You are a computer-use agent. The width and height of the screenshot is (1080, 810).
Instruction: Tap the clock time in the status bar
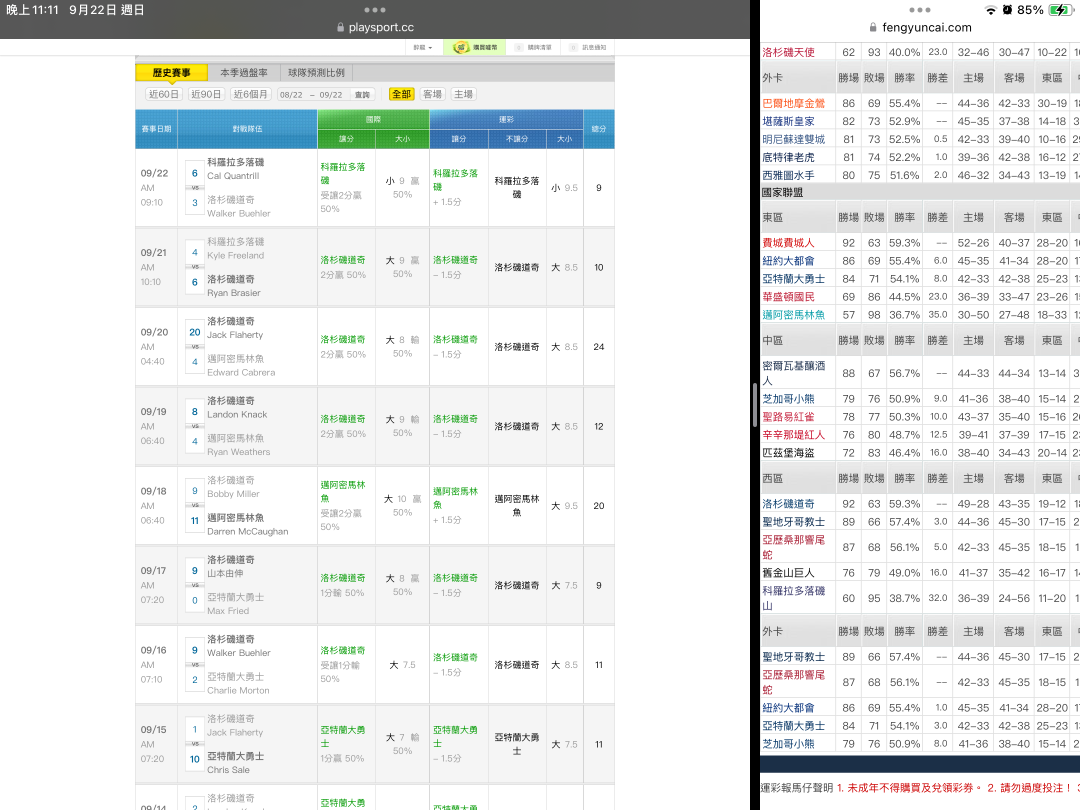(x=32, y=10)
